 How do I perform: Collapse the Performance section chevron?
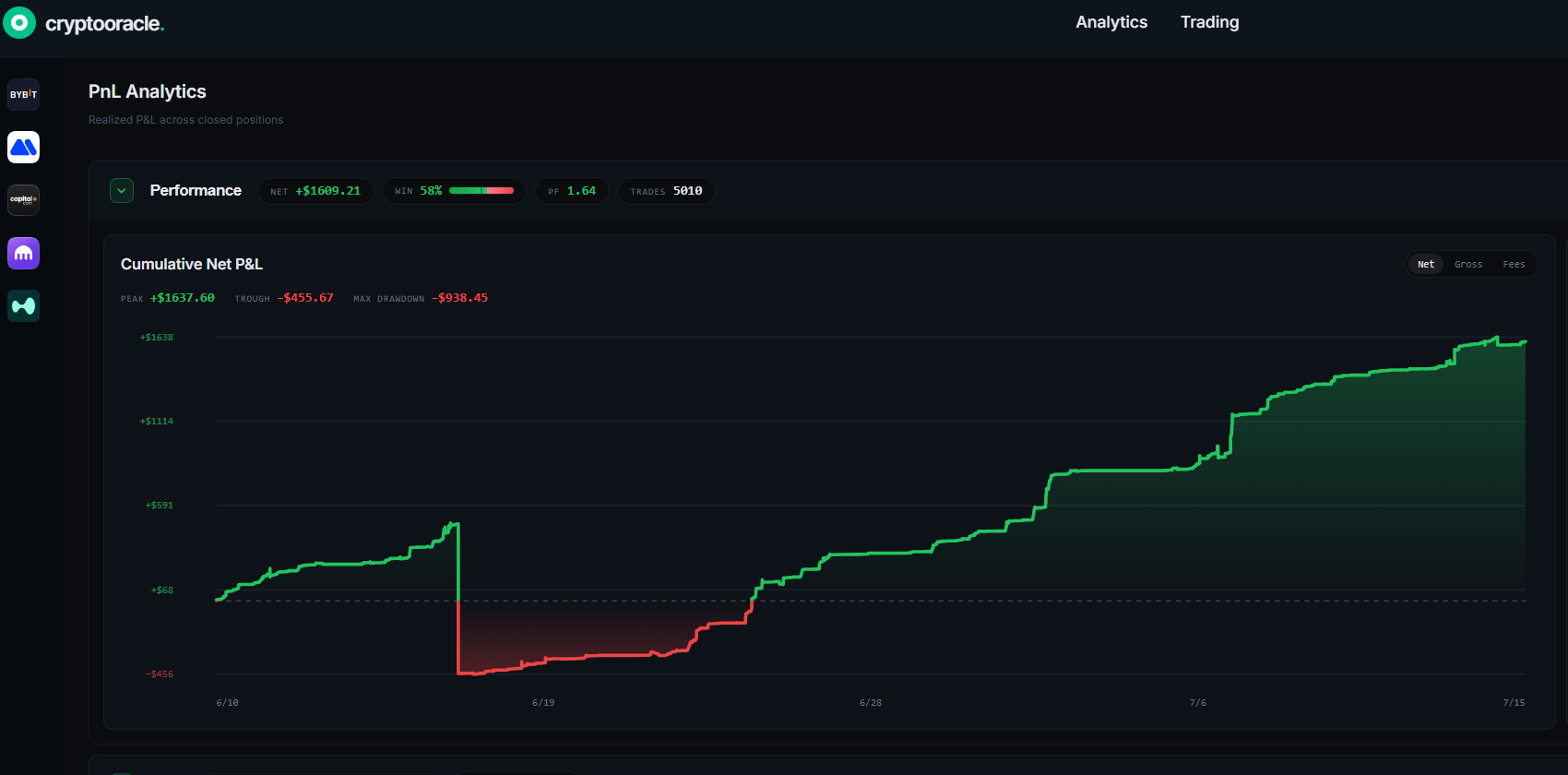122,190
